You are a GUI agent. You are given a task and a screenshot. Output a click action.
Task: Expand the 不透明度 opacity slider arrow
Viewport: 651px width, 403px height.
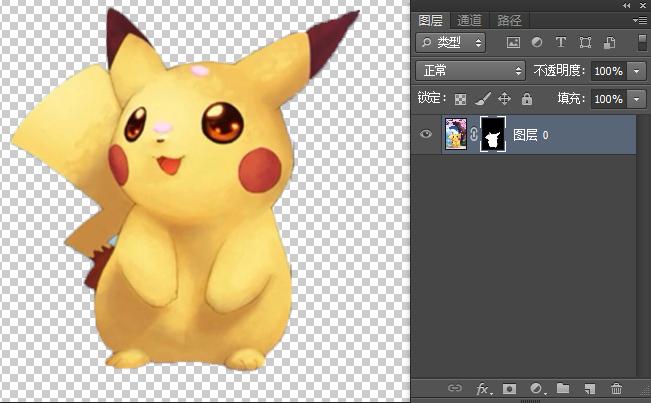click(637, 71)
